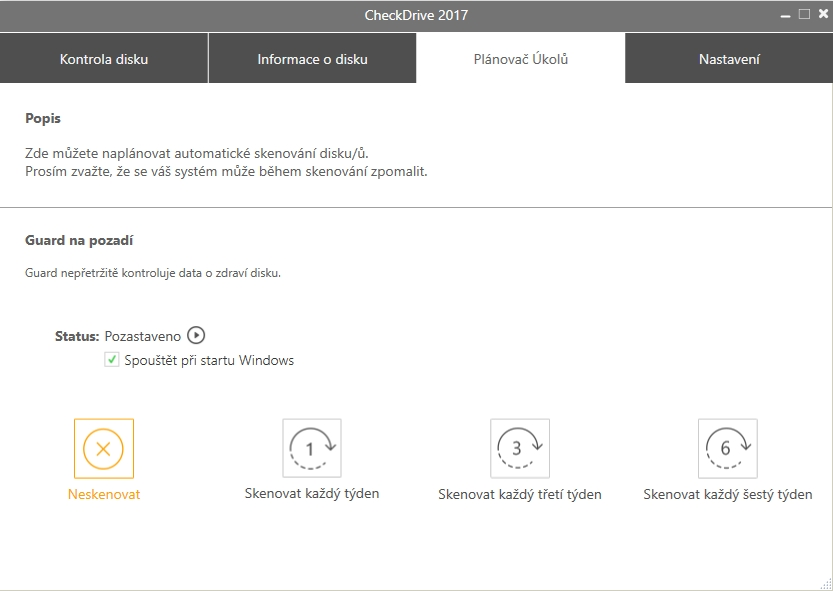The width and height of the screenshot is (833, 591).
Task: Click the Skenovat každý týden label
Action: coord(312,494)
